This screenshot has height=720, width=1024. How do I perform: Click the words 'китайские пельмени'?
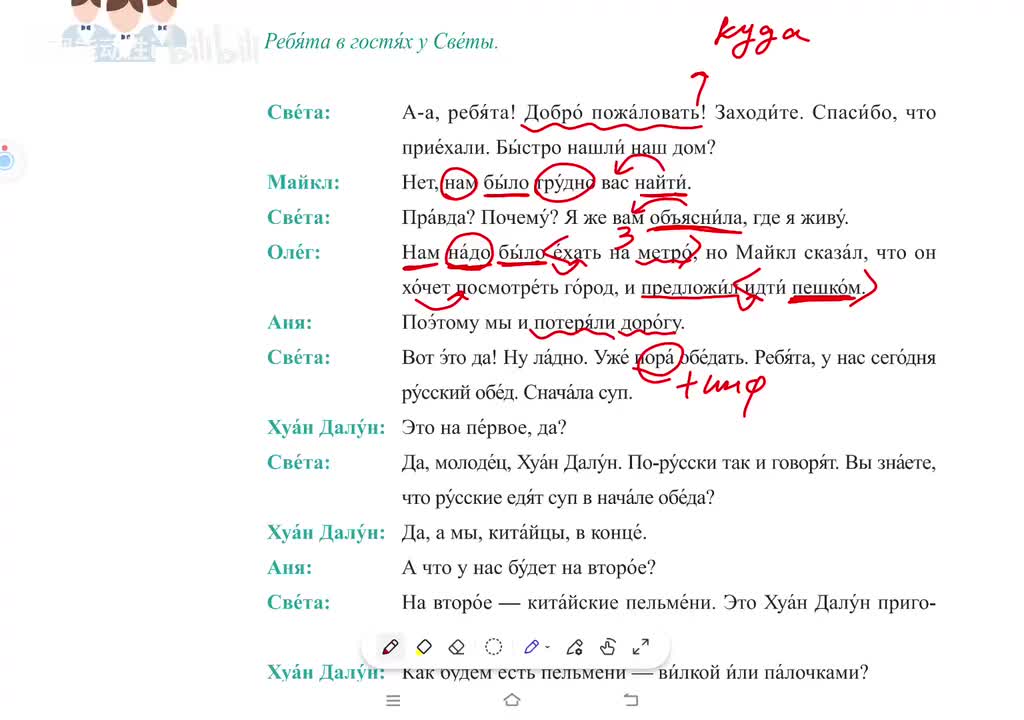pyautogui.click(x=620, y=602)
